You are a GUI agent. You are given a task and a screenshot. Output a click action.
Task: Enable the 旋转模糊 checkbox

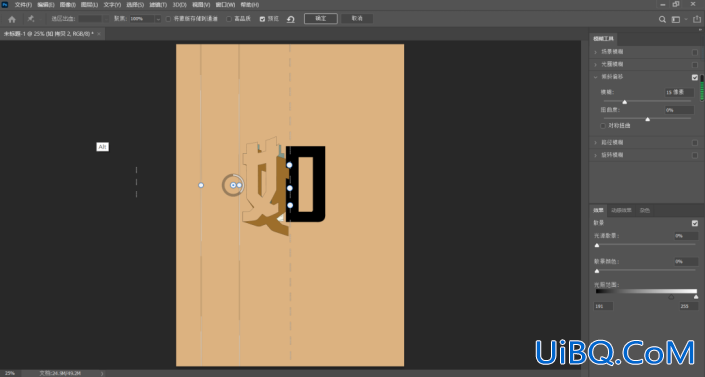695,155
